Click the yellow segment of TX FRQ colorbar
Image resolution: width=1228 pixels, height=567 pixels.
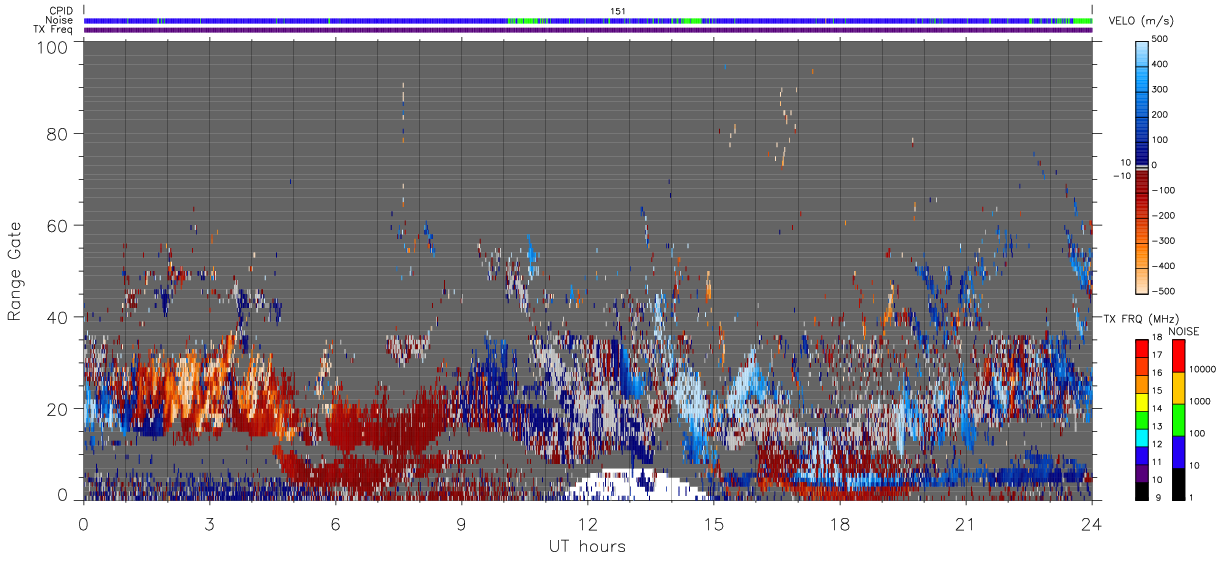(1142, 401)
